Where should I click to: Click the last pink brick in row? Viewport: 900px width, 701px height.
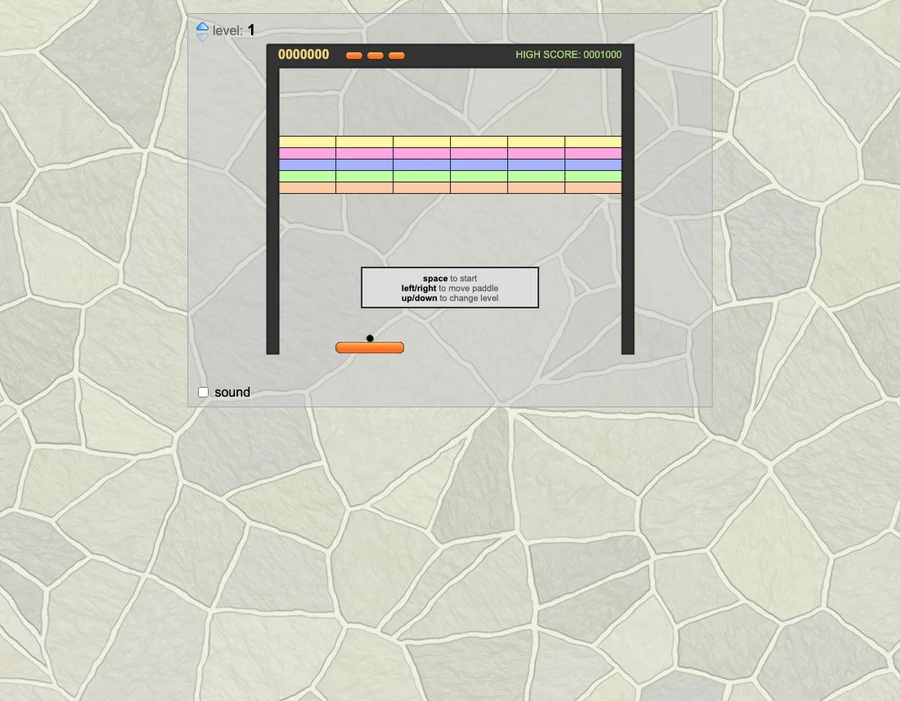593,153
